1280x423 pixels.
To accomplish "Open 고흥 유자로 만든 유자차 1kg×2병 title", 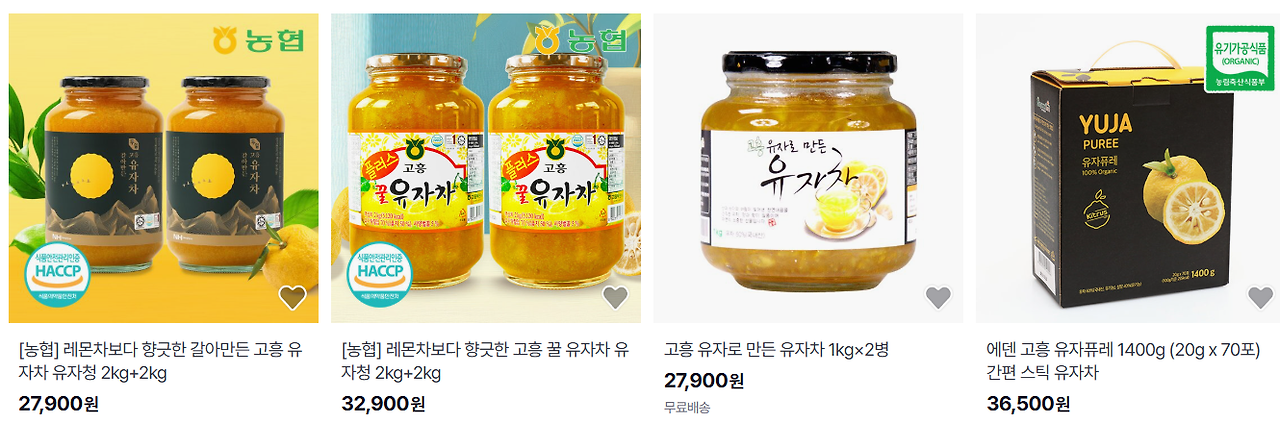I will coord(776,350).
